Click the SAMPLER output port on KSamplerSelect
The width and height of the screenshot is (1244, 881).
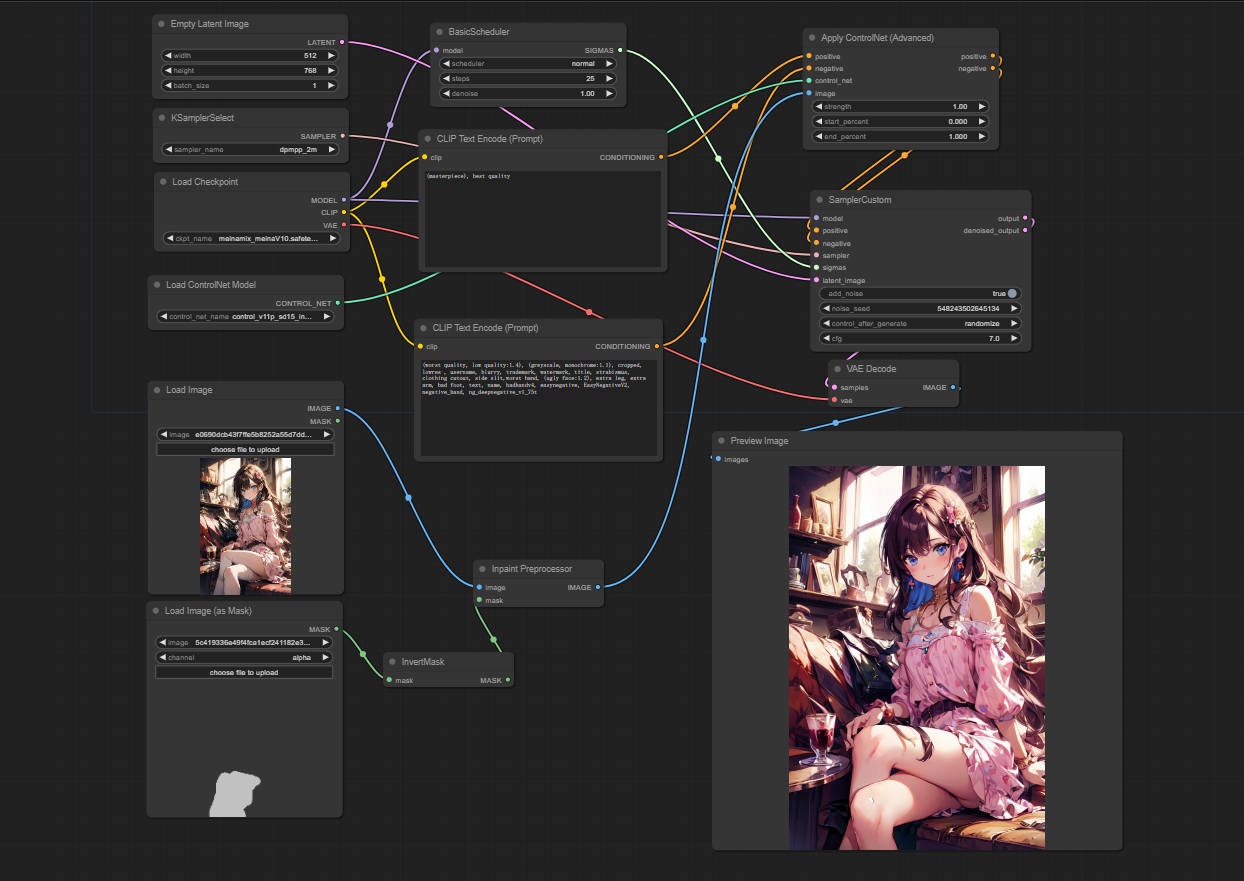click(343, 136)
